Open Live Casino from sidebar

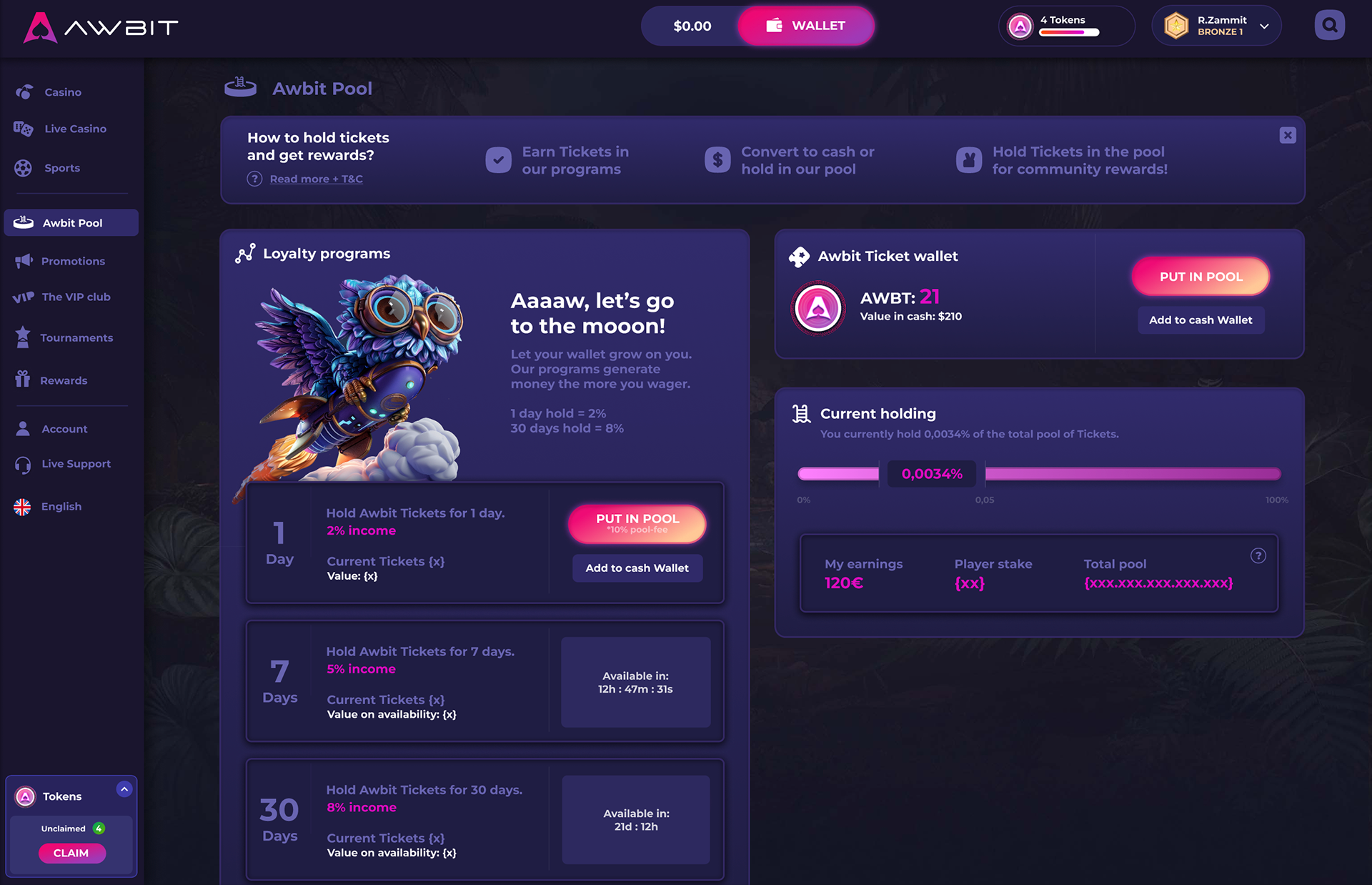[60, 129]
